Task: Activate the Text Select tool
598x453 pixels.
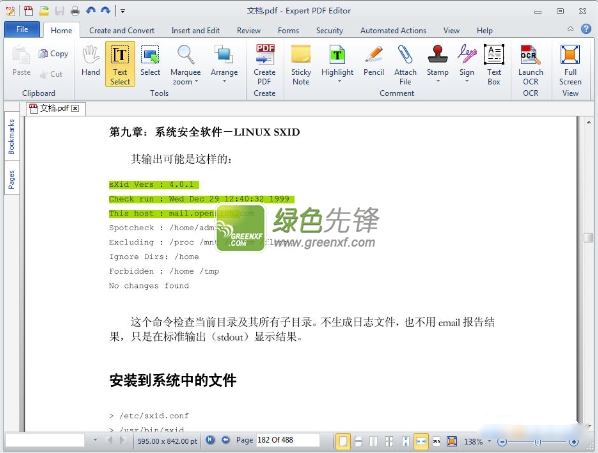Action: click(120, 64)
